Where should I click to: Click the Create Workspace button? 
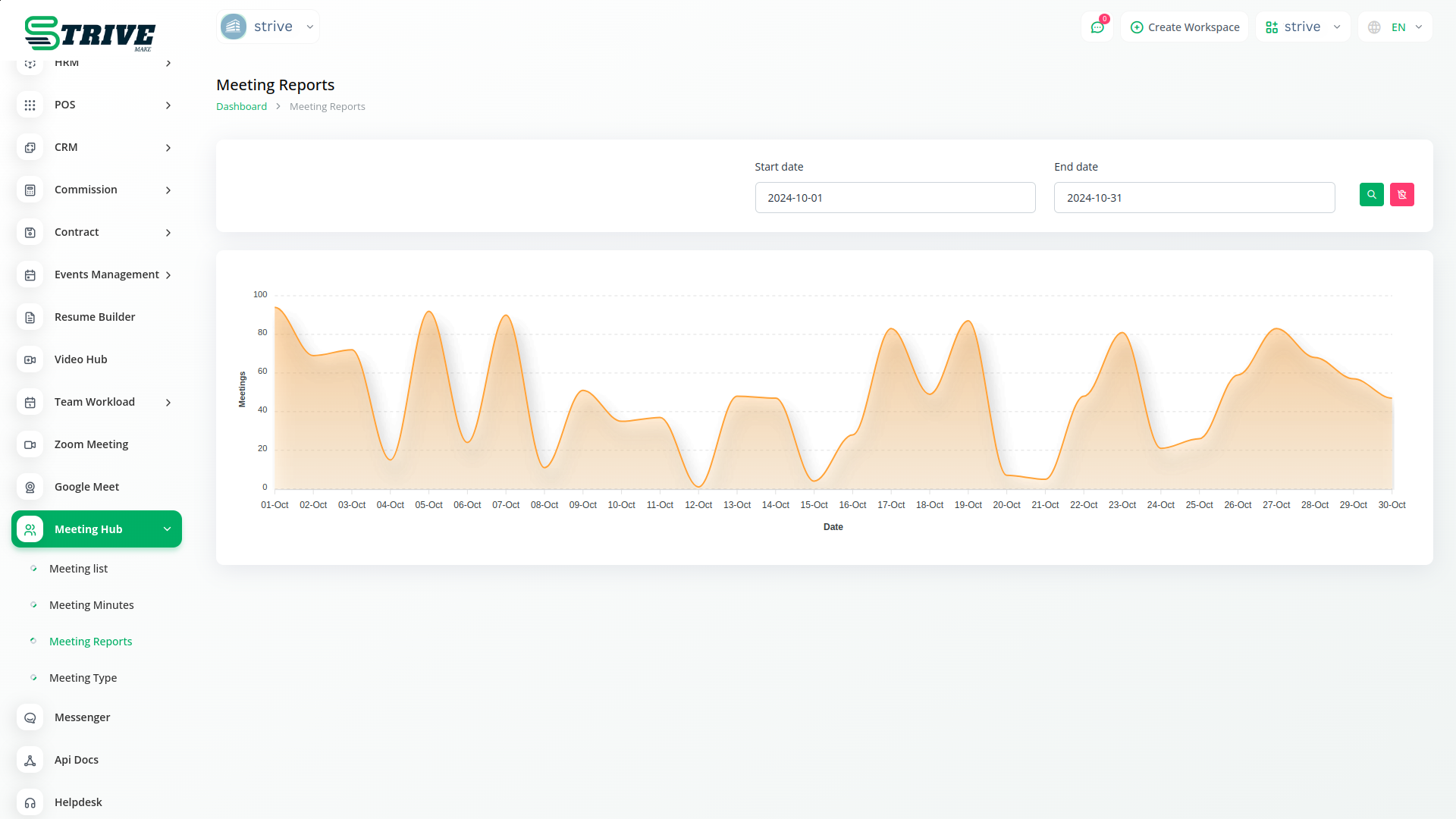pos(1185,27)
